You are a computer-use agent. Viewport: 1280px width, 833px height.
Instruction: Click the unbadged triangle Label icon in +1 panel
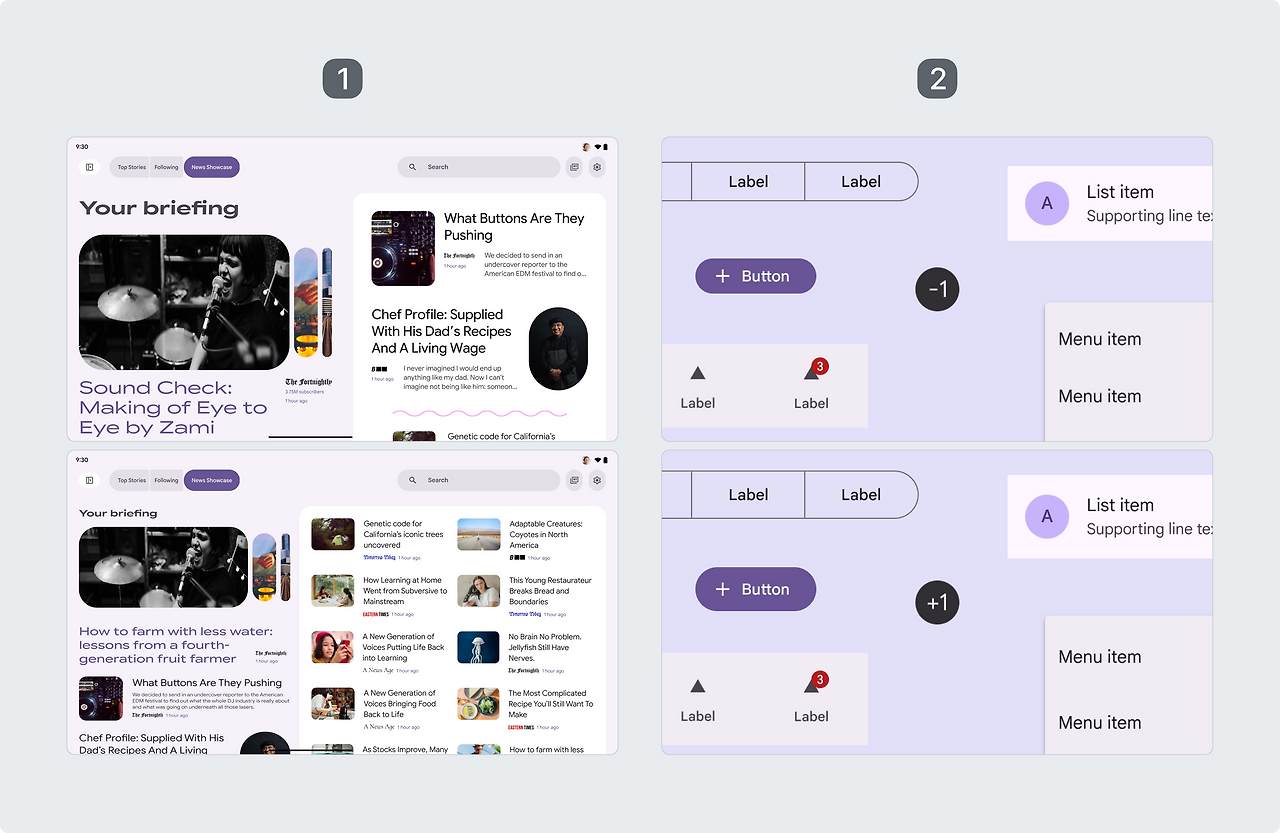click(698, 686)
